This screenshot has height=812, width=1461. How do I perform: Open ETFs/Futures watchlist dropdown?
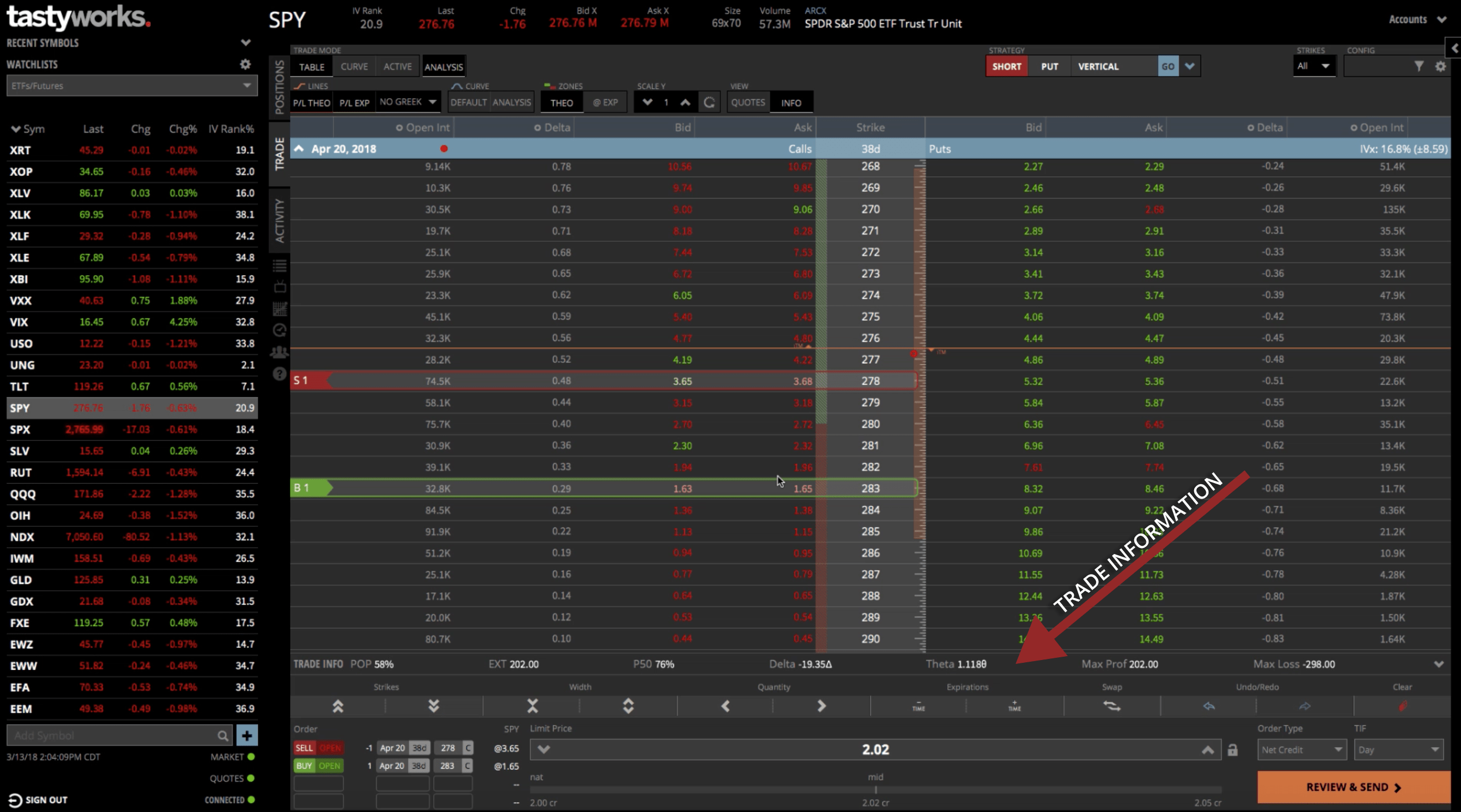click(x=131, y=85)
